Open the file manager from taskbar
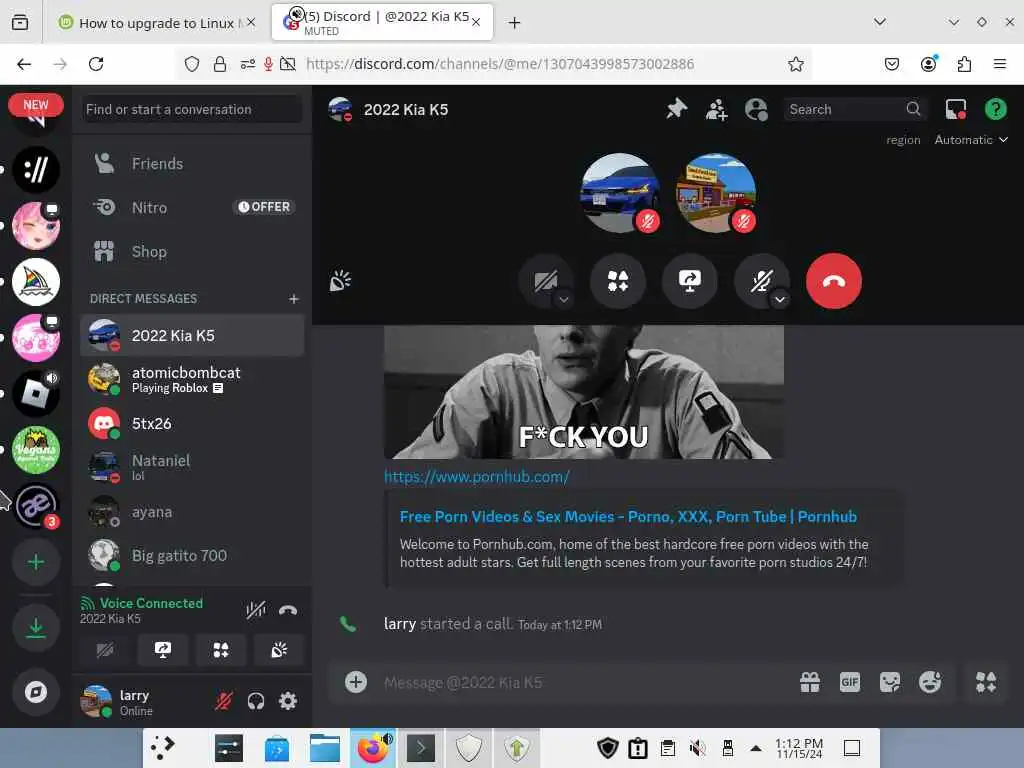Viewport: 1024px width, 768px height. click(x=325, y=748)
